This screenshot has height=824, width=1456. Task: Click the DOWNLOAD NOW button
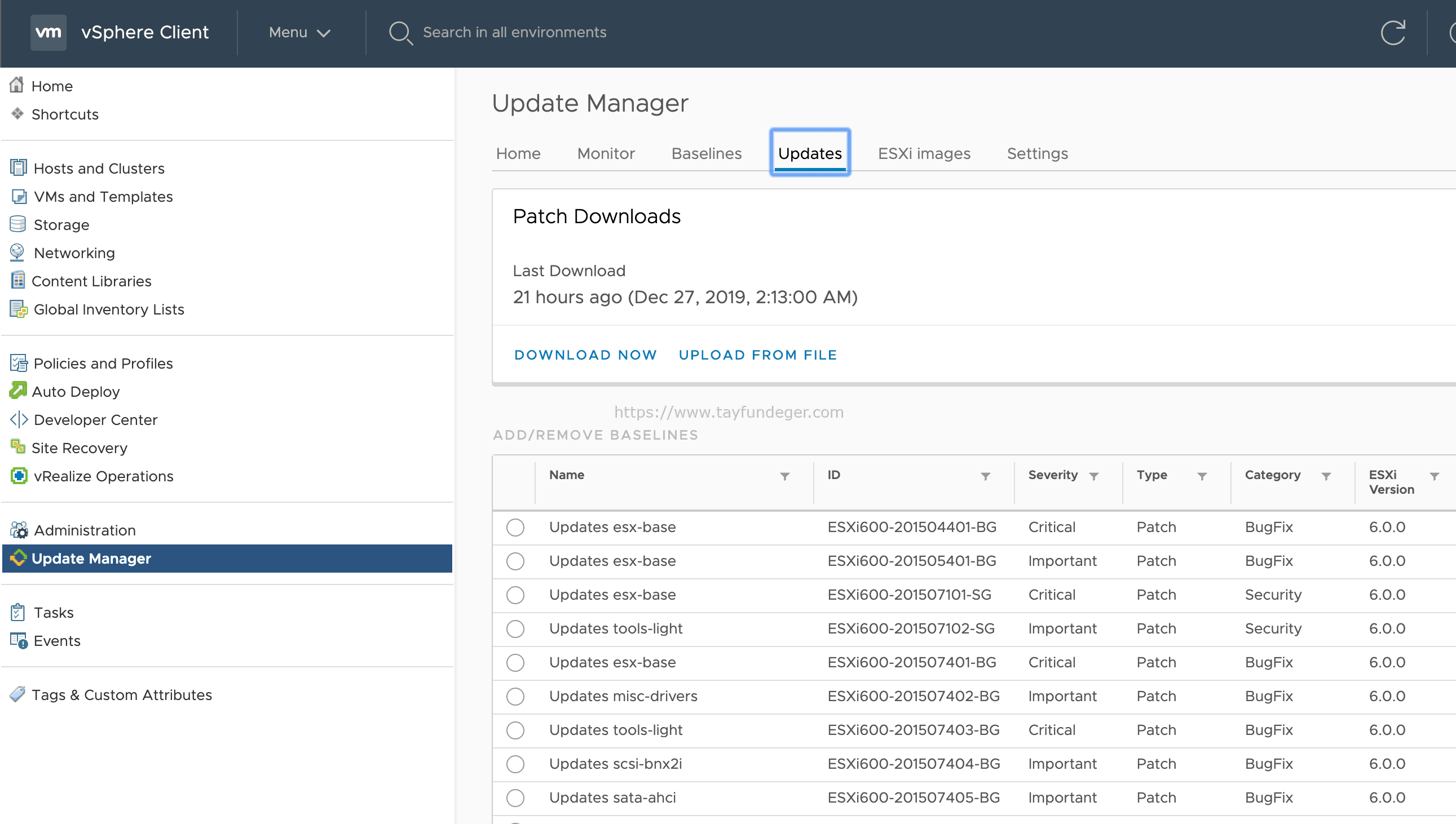tap(585, 355)
